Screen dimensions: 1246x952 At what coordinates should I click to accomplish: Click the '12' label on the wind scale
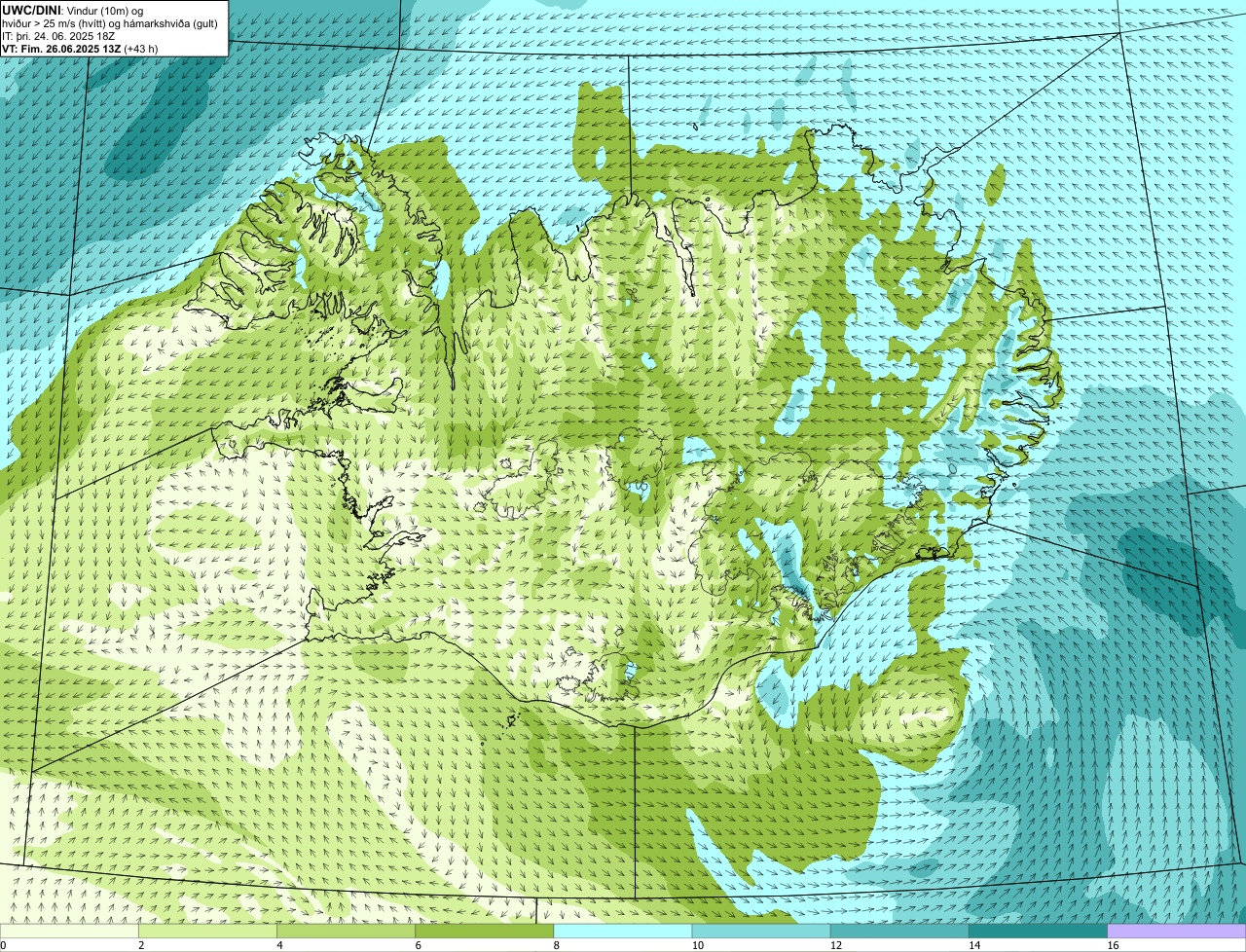(836, 945)
